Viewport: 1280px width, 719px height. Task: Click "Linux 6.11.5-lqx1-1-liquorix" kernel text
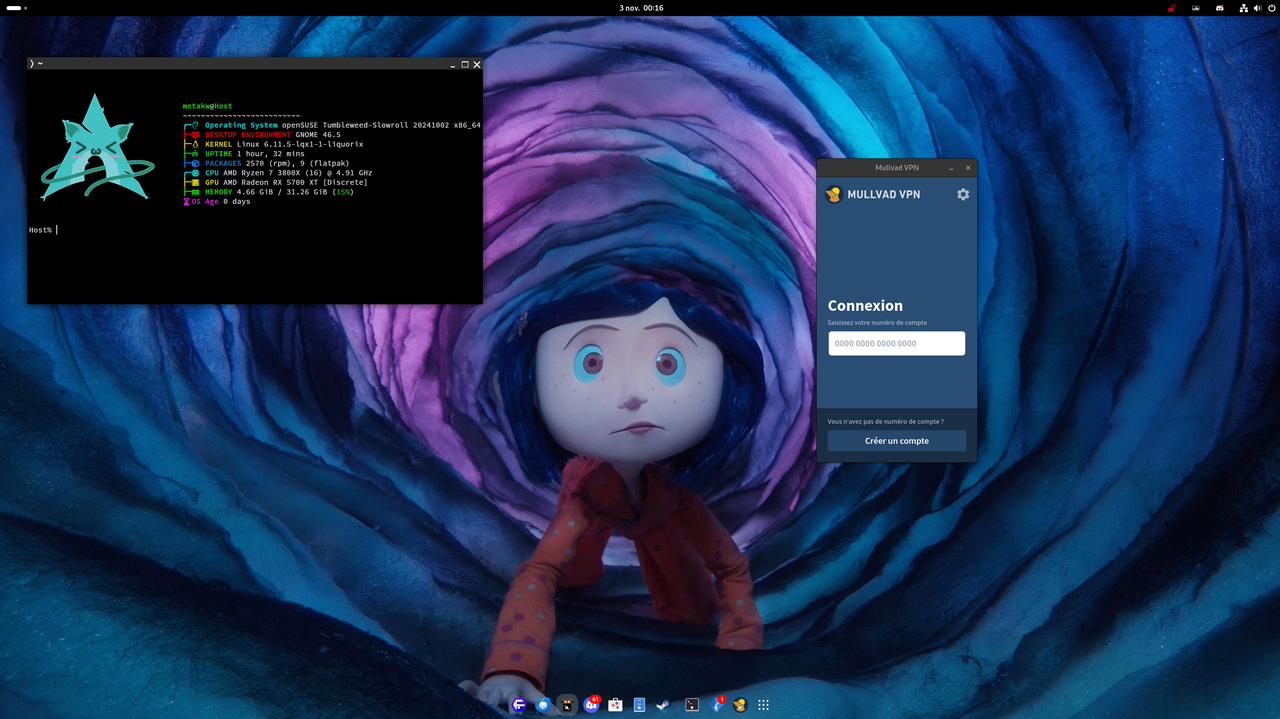click(300, 144)
